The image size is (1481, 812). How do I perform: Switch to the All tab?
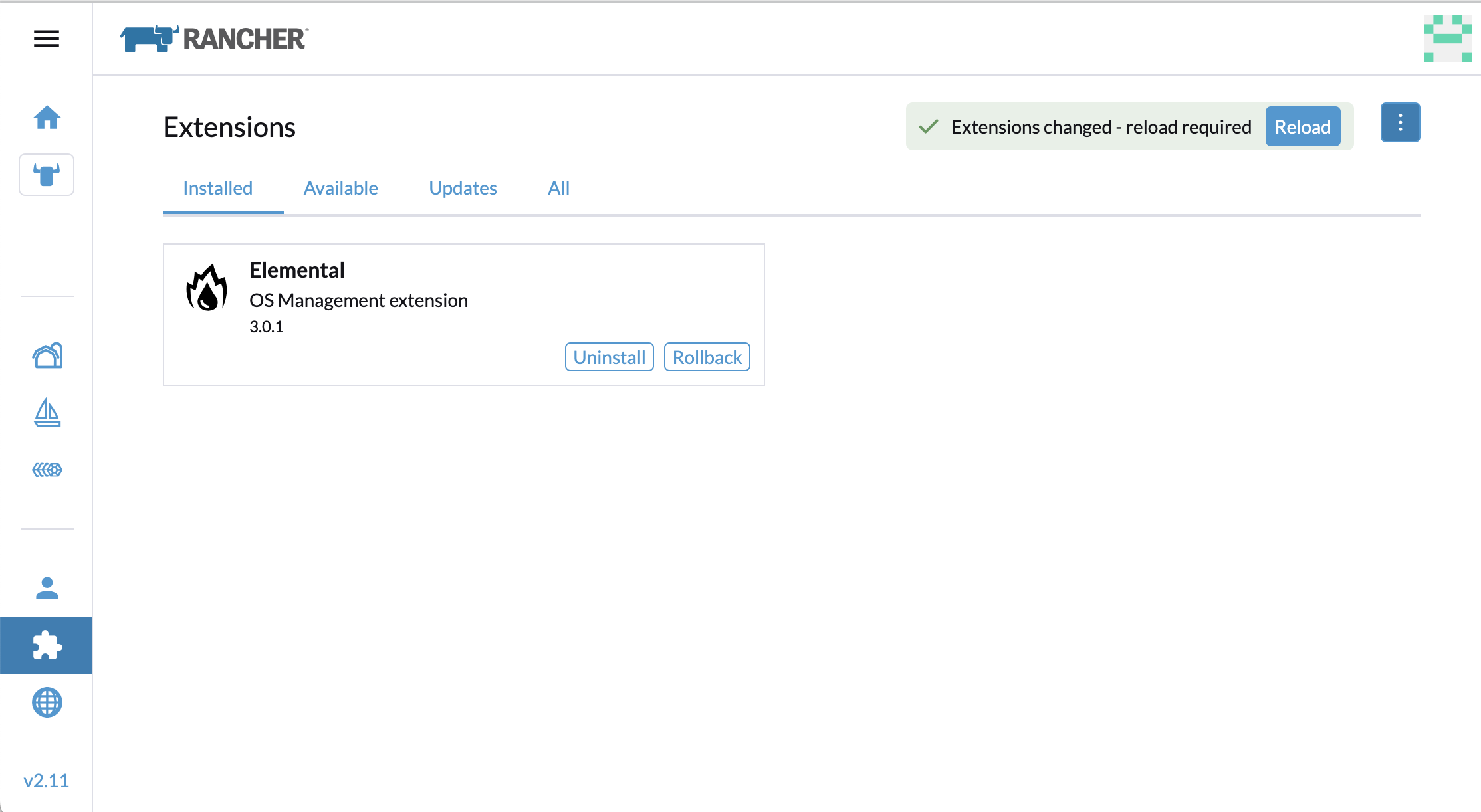tap(558, 188)
